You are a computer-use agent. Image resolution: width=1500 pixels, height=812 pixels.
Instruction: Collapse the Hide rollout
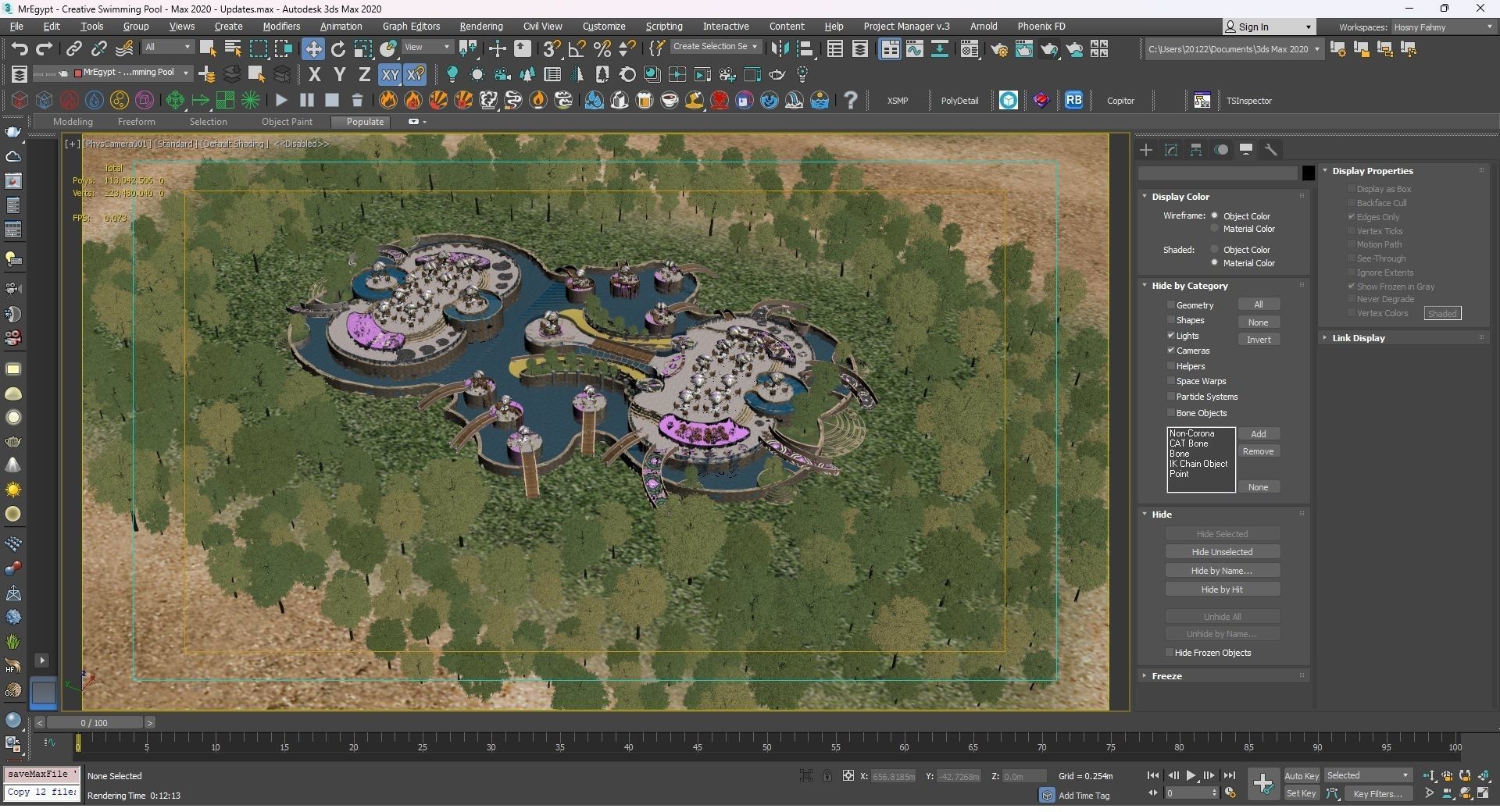[x=1162, y=515]
